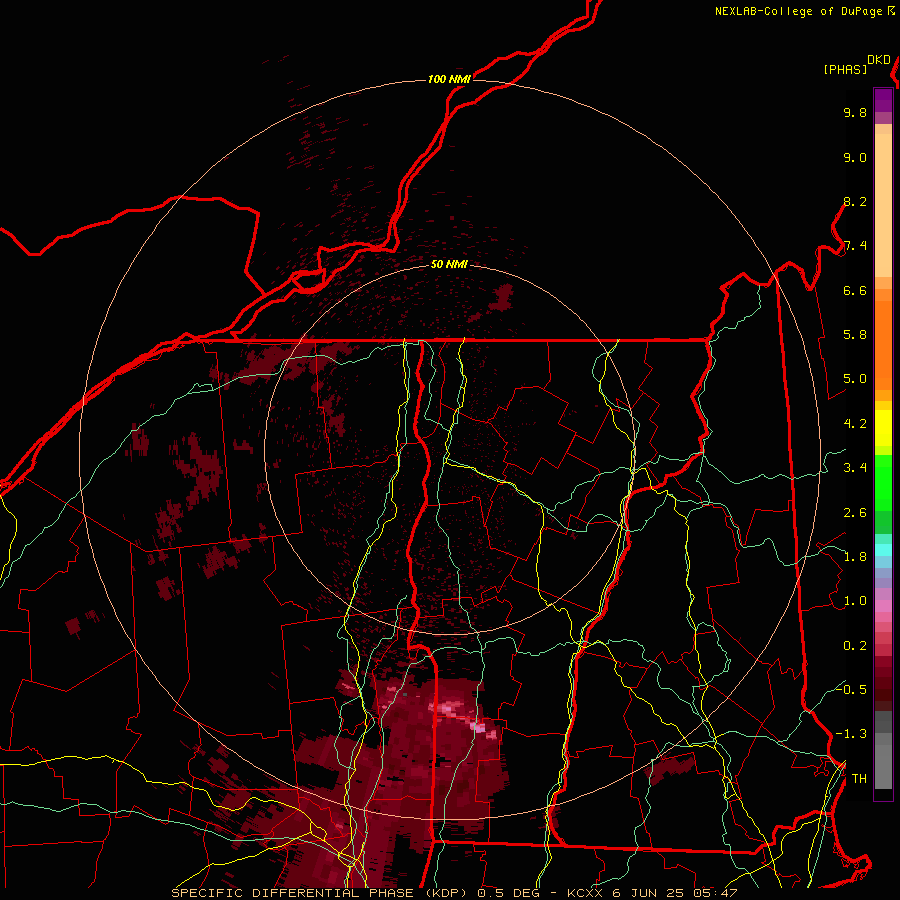900x900 pixels.
Task: Click the 6.6 value on the color scale
Action: click(855, 290)
